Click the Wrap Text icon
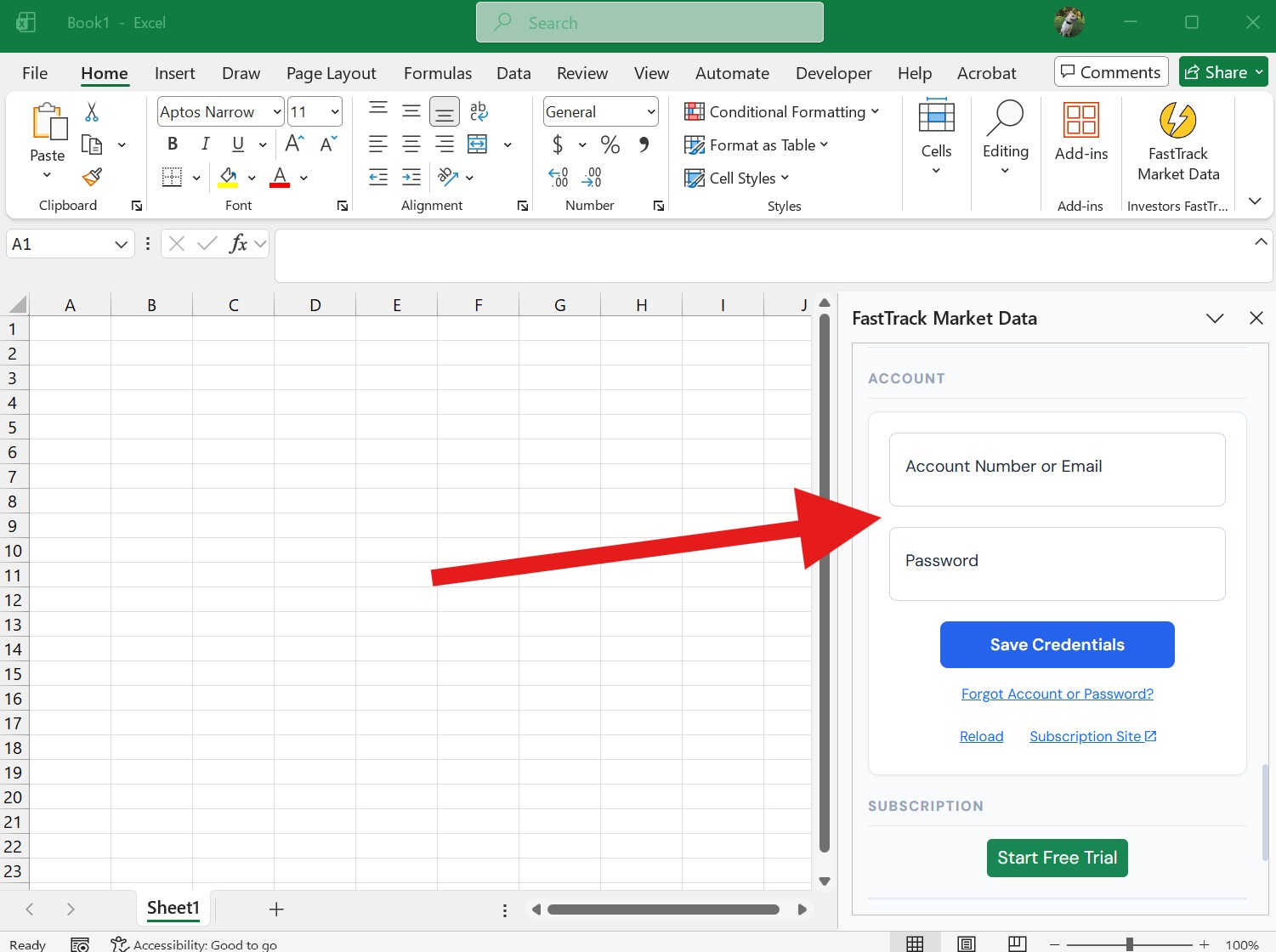The height and width of the screenshot is (952, 1276). pyautogui.click(x=479, y=111)
